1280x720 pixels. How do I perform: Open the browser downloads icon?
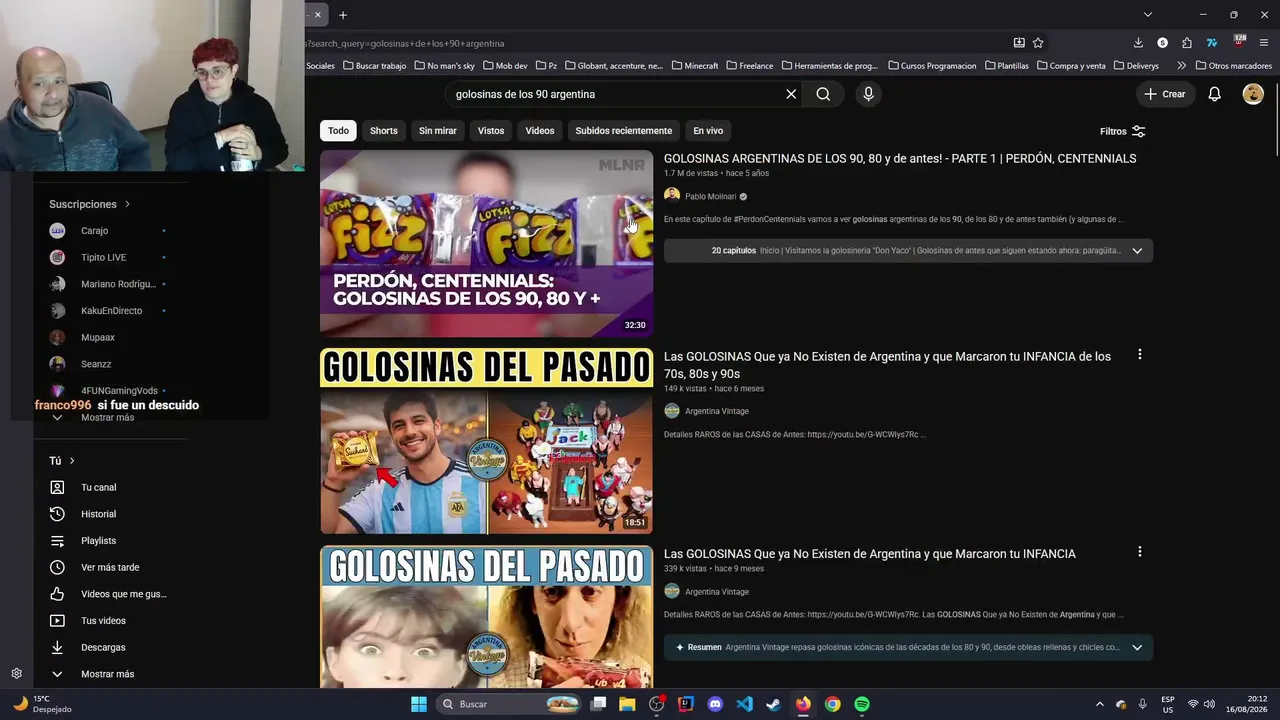(1138, 43)
